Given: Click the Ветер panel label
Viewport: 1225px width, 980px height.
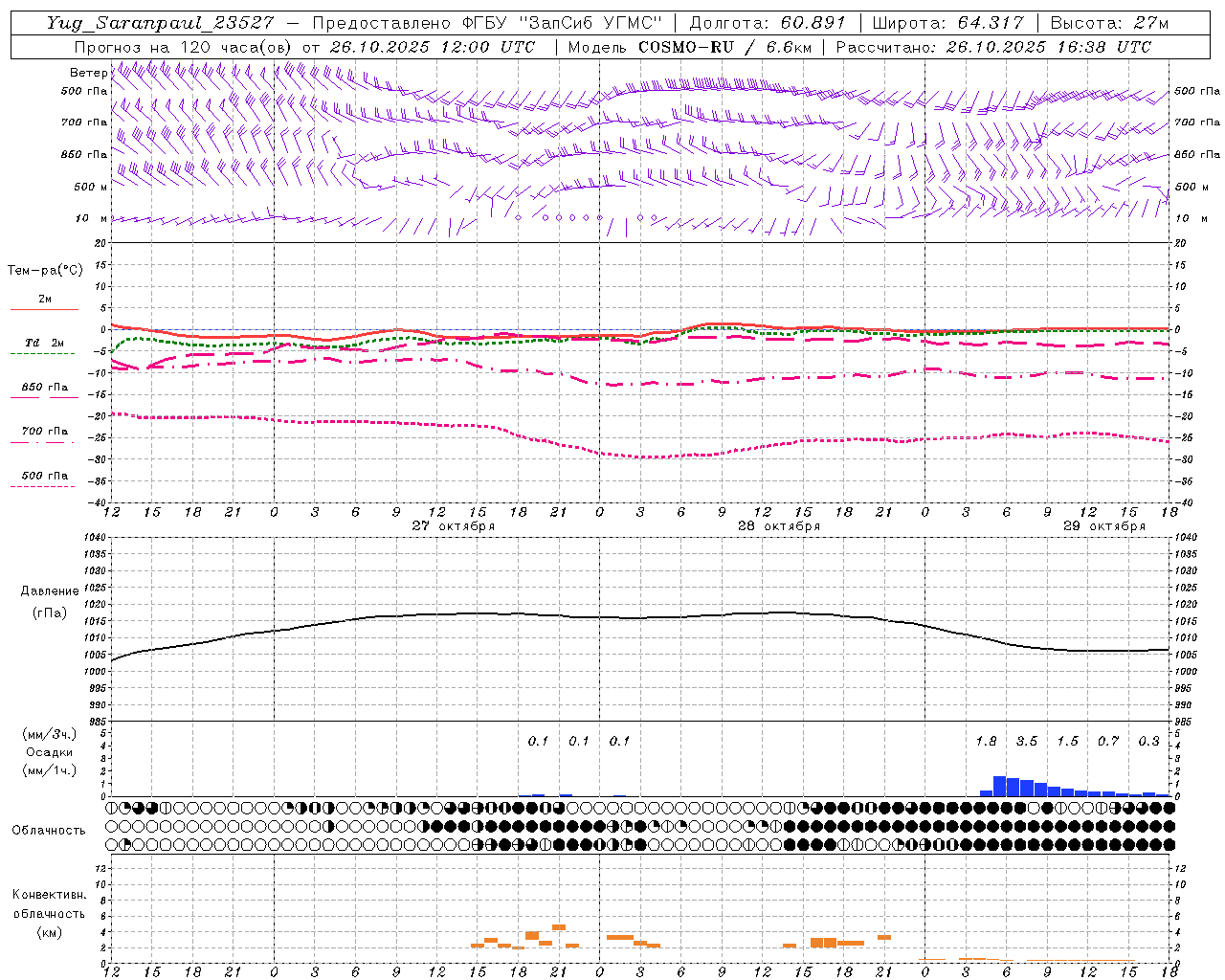Looking at the screenshot, I should click(x=88, y=73).
